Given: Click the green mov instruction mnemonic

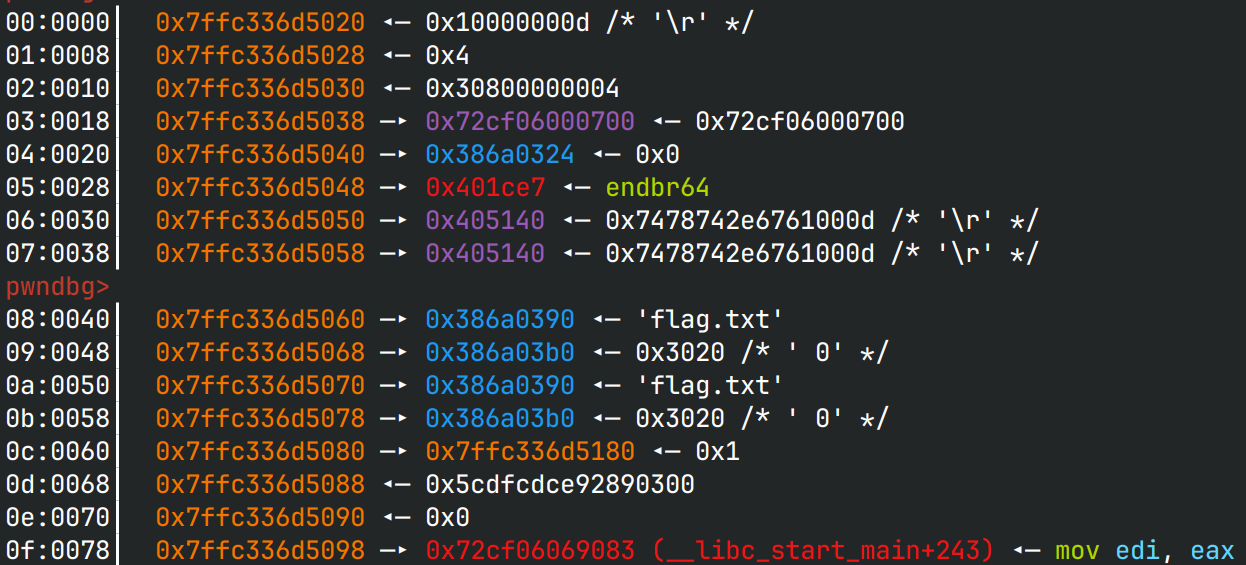Looking at the screenshot, I should tap(1079, 550).
